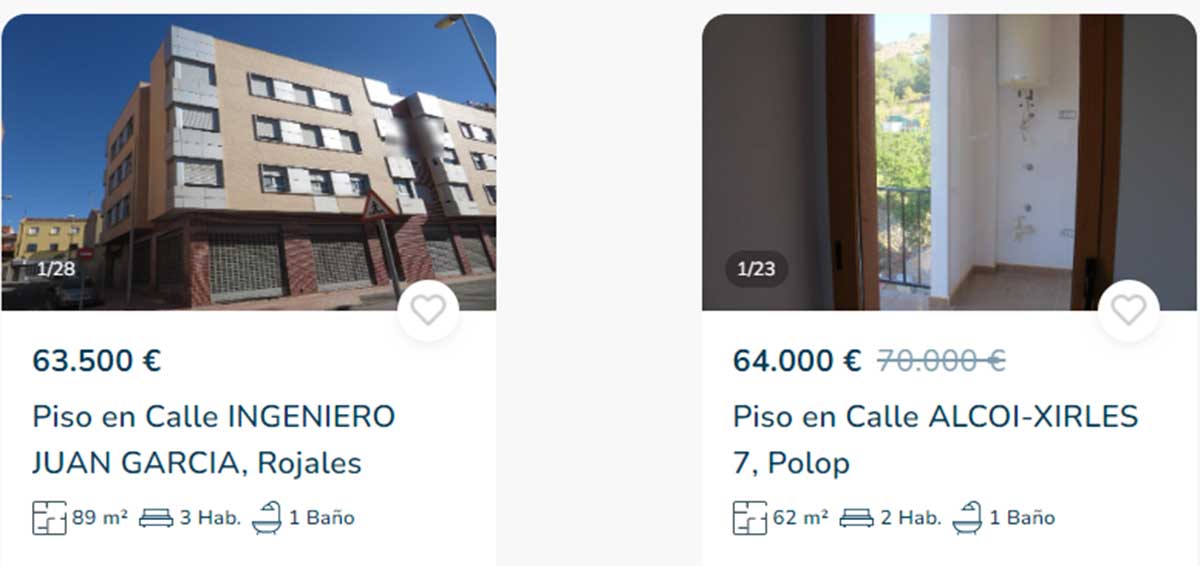Click bed icon next to 2 Hab.
Image resolution: width=1200 pixels, height=566 pixels.
click(x=856, y=518)
